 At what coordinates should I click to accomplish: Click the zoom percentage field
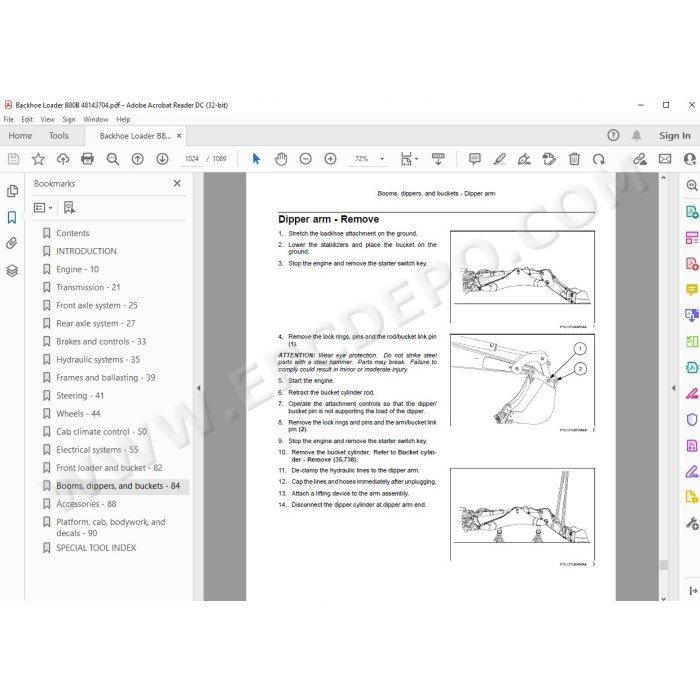point(362,159)
